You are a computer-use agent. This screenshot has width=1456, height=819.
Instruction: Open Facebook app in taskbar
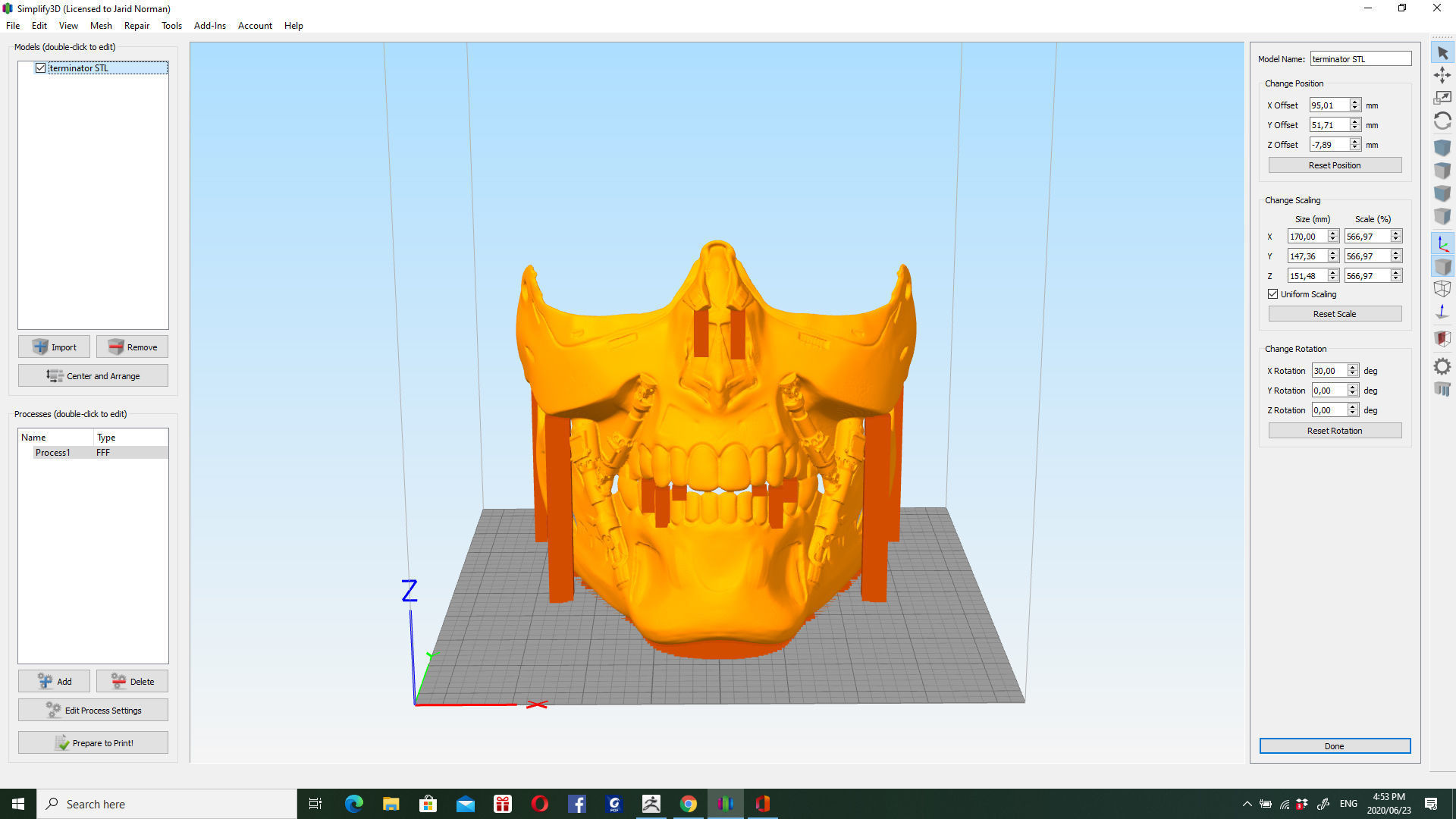[x=577, y=804]
